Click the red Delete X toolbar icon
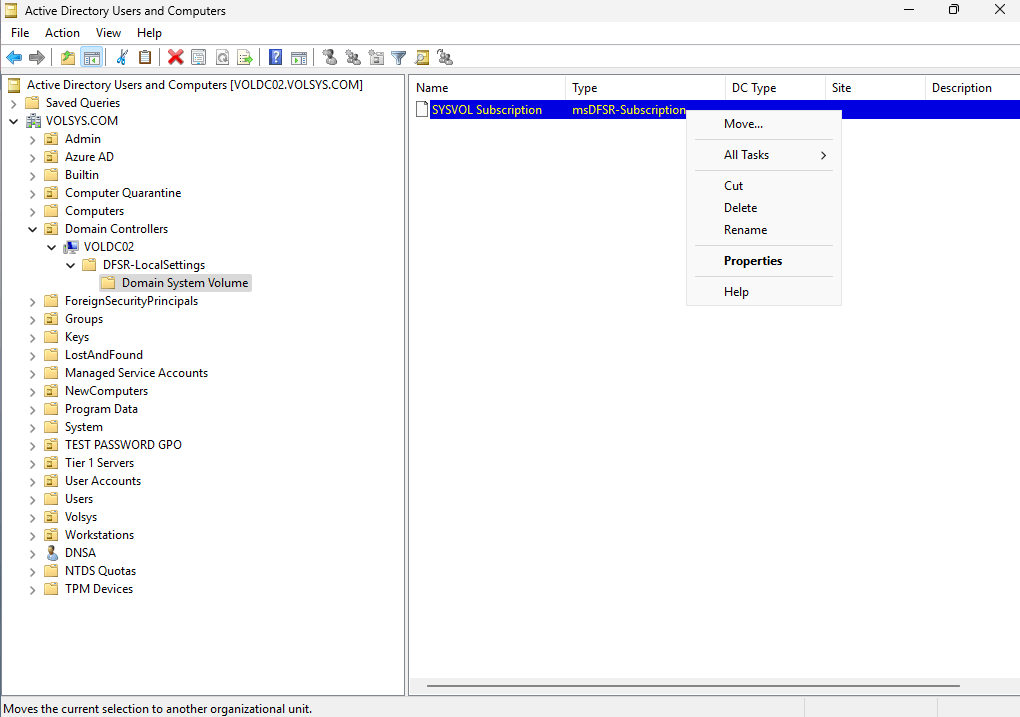 tap(175, 58)
